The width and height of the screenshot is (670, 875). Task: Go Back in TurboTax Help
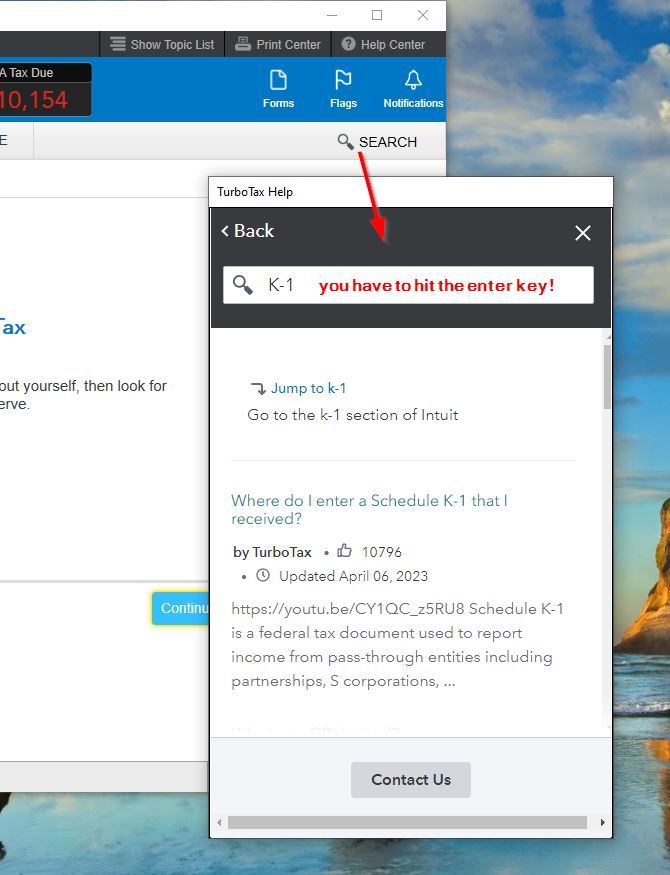point(248,230)
